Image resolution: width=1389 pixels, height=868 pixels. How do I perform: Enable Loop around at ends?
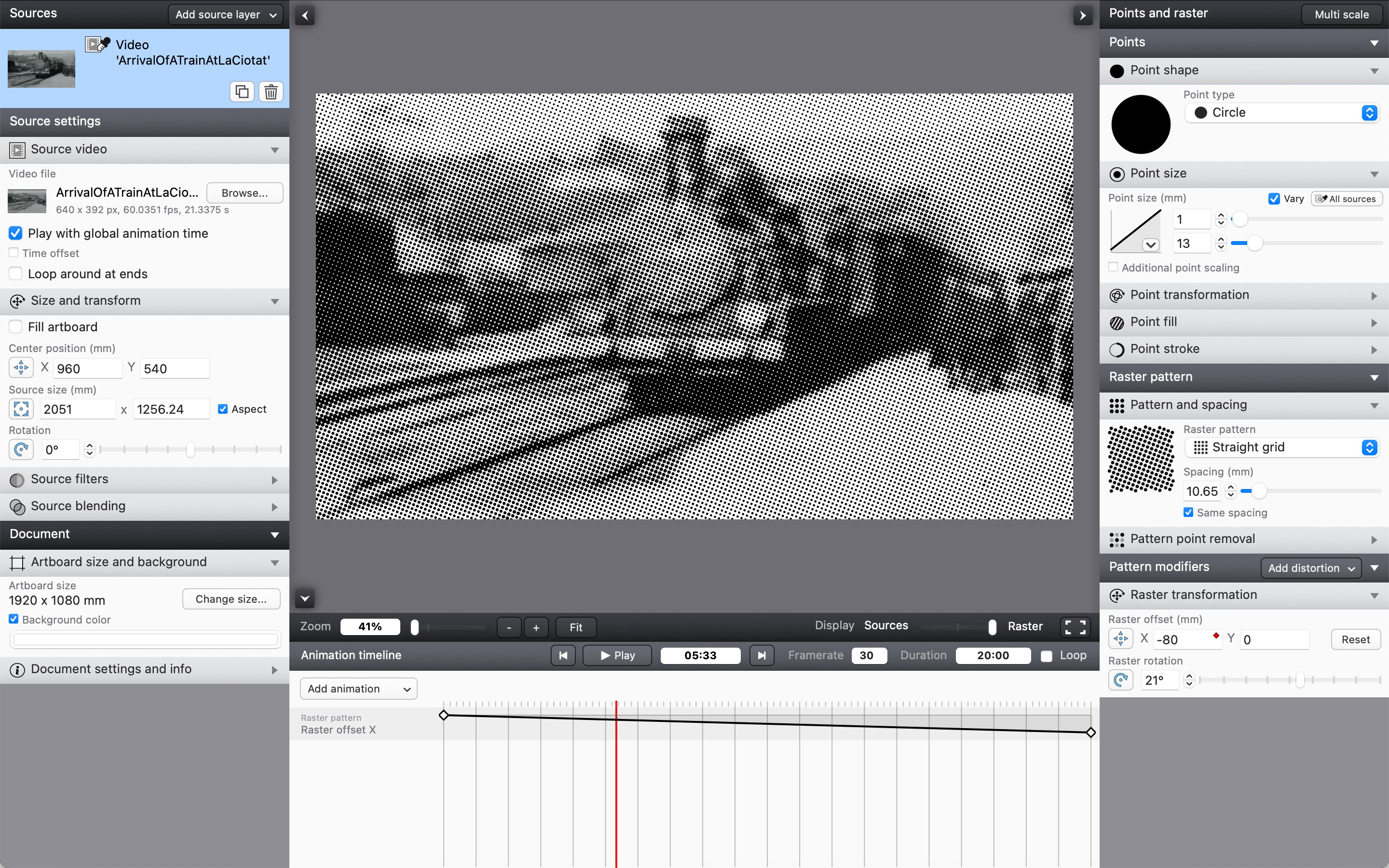15,274
